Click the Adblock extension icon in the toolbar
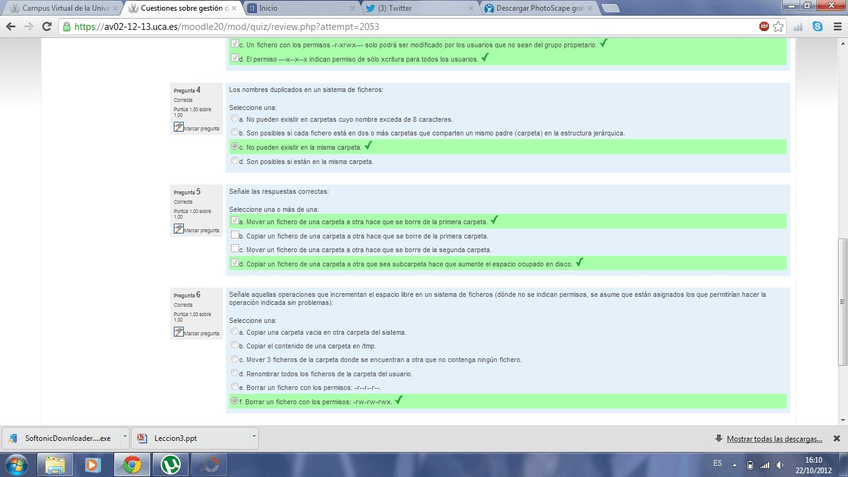 pyautogui.click(x=763, y=27)
